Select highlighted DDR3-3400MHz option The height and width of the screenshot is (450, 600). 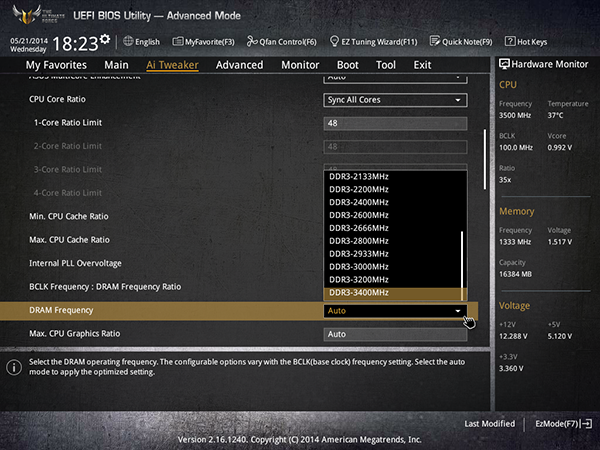393,293
